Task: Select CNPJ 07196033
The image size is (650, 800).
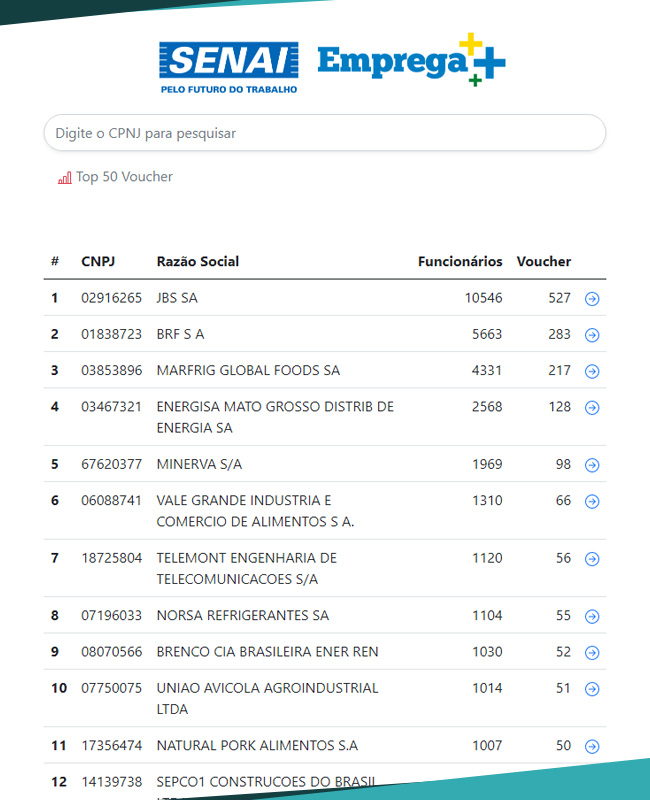Action: 111,616
